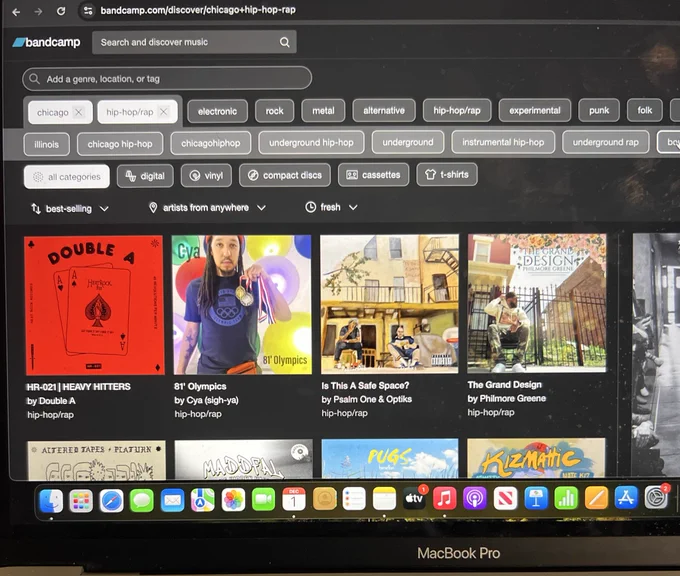Screen dimensions: 680x576
Task: Open Apple TV from the dock
Action: click(x=414, y=498)
